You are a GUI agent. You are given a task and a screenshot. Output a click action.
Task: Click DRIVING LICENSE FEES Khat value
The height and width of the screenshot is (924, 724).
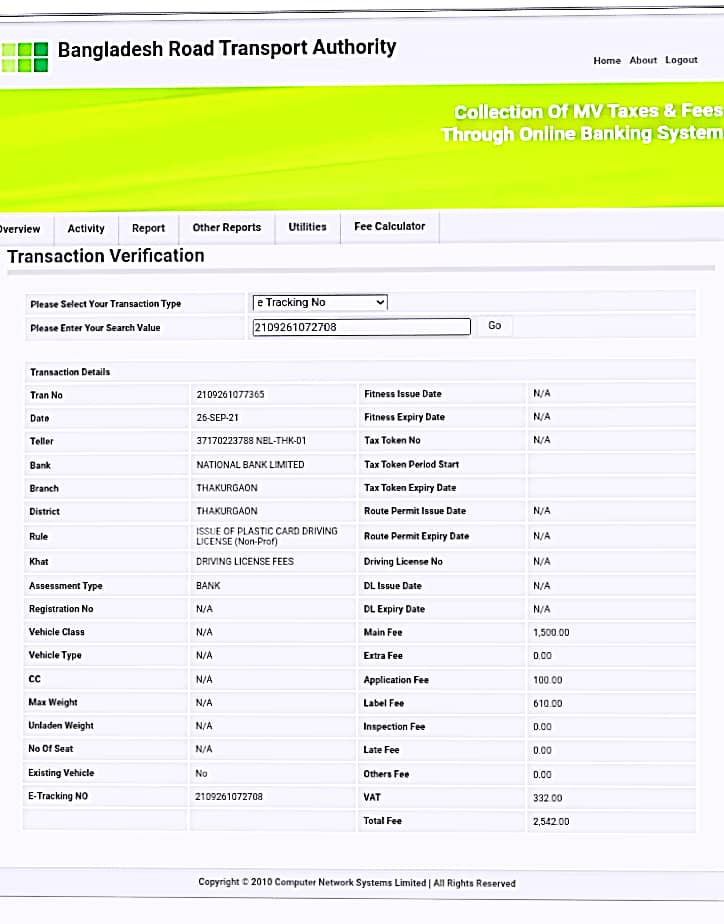(244, 562)
